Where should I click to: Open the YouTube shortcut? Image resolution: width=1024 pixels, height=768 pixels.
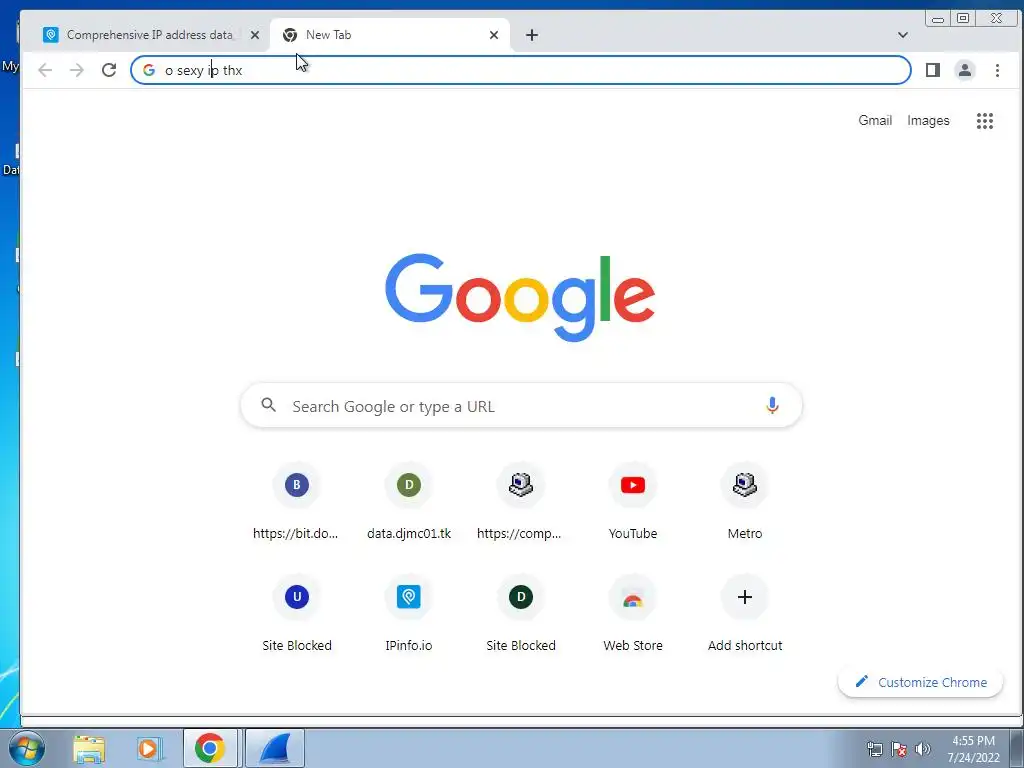(633, 502)
